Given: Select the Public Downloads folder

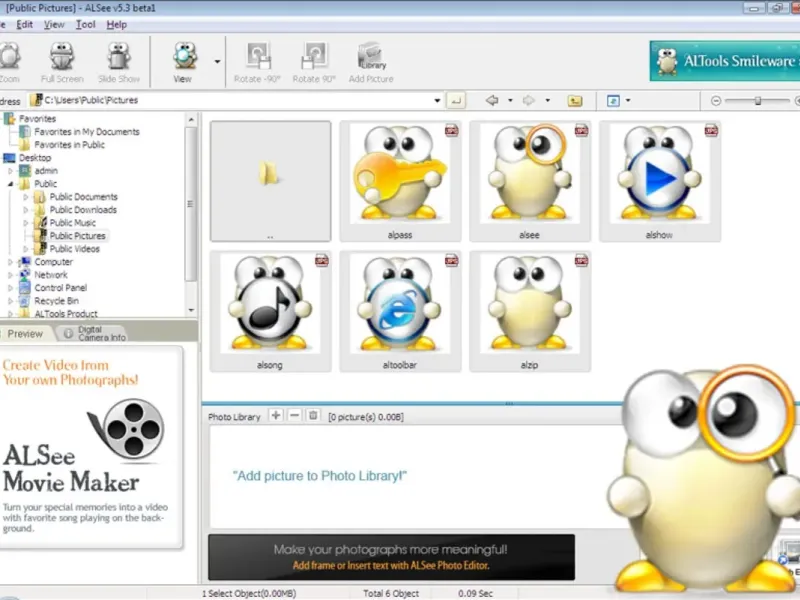Looking at the screenshot, I should click(x=83, y=210).
